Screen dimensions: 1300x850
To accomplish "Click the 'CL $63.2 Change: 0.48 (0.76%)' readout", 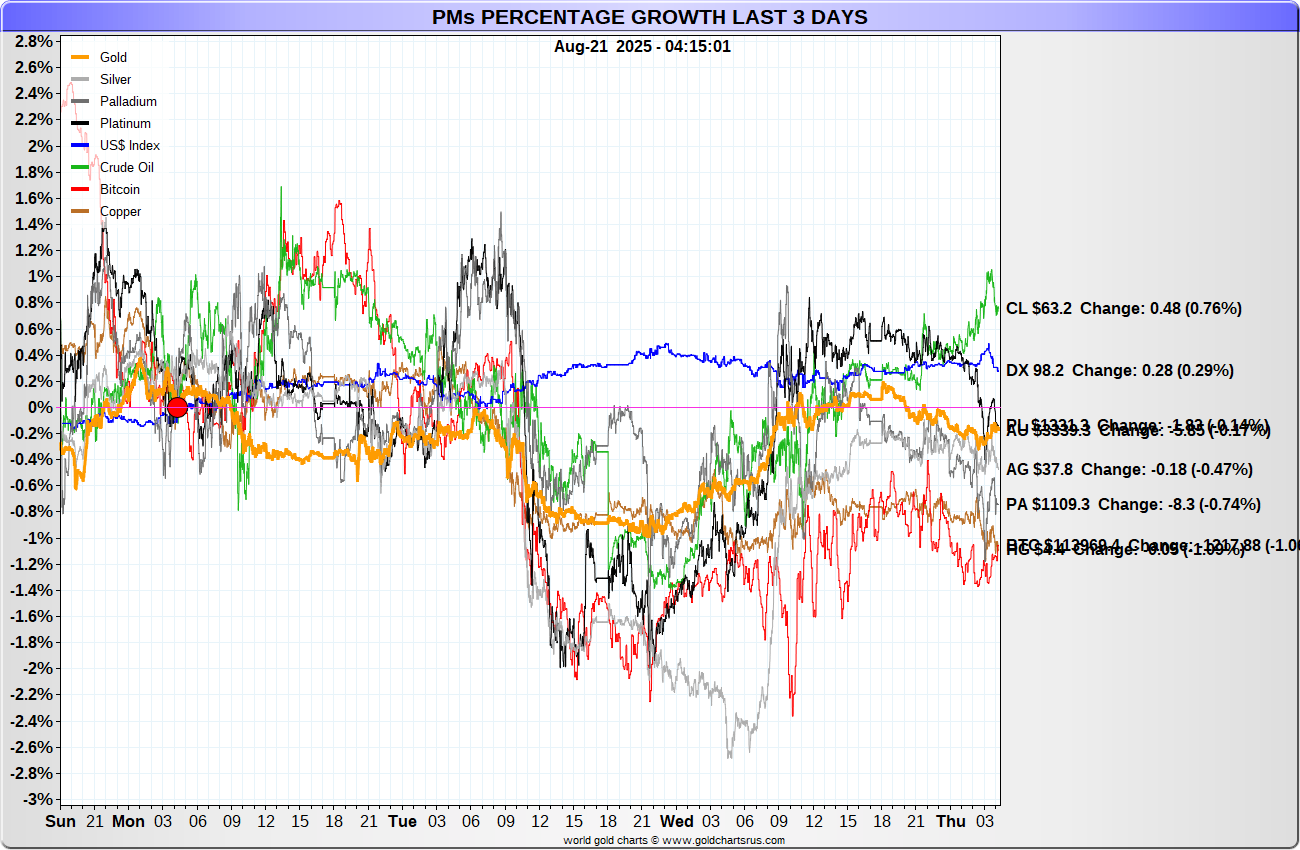I will (x=1124, y=309).
